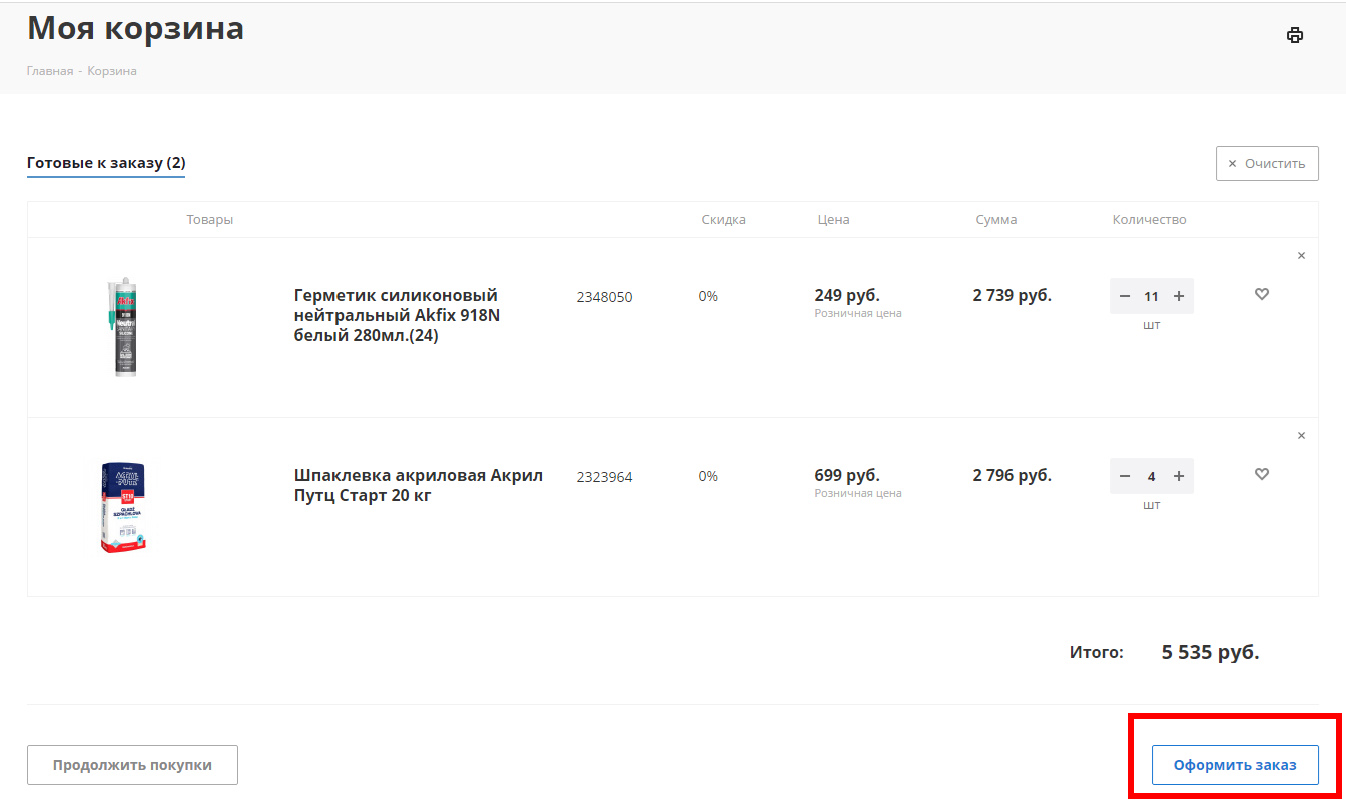The height and width of the screenshot is (802, 1346).
Task: Increase Akfix sealant quantity by one
Action: click(x=1179, y=296)
